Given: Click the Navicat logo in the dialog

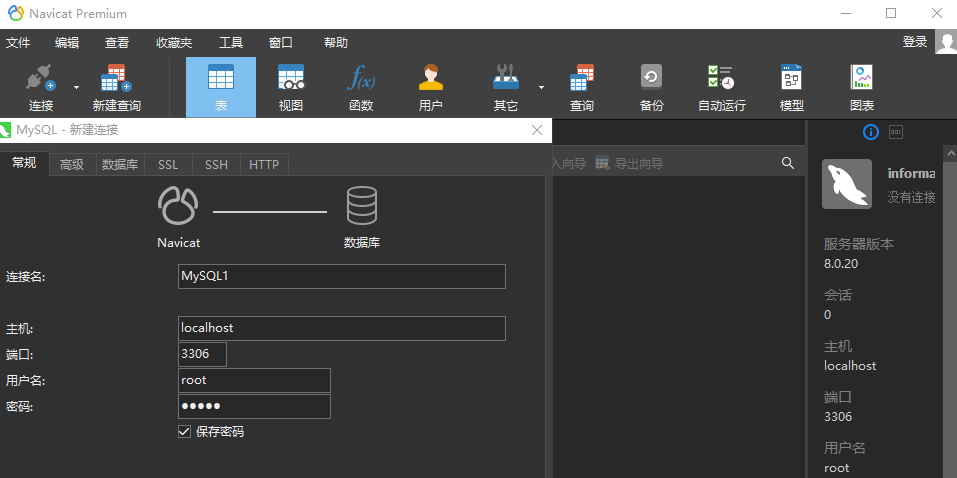Looking at the screenshot, I should click(178, 205).
